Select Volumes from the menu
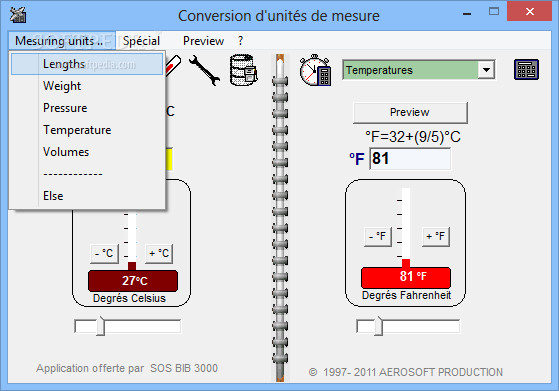Screen dimensions: 559x391 [87, 152]
